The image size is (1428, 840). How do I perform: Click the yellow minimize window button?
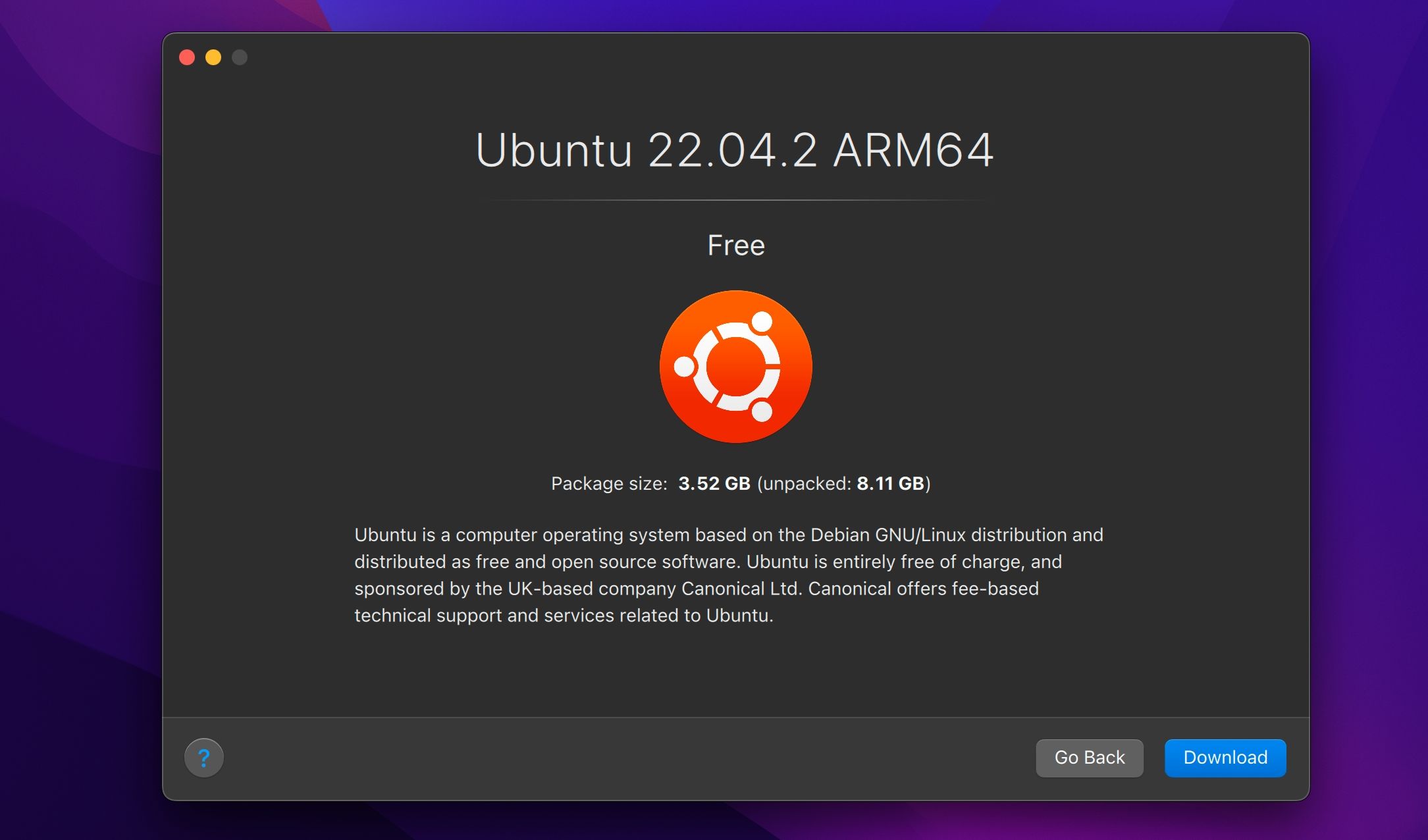[x=214, y=58]
